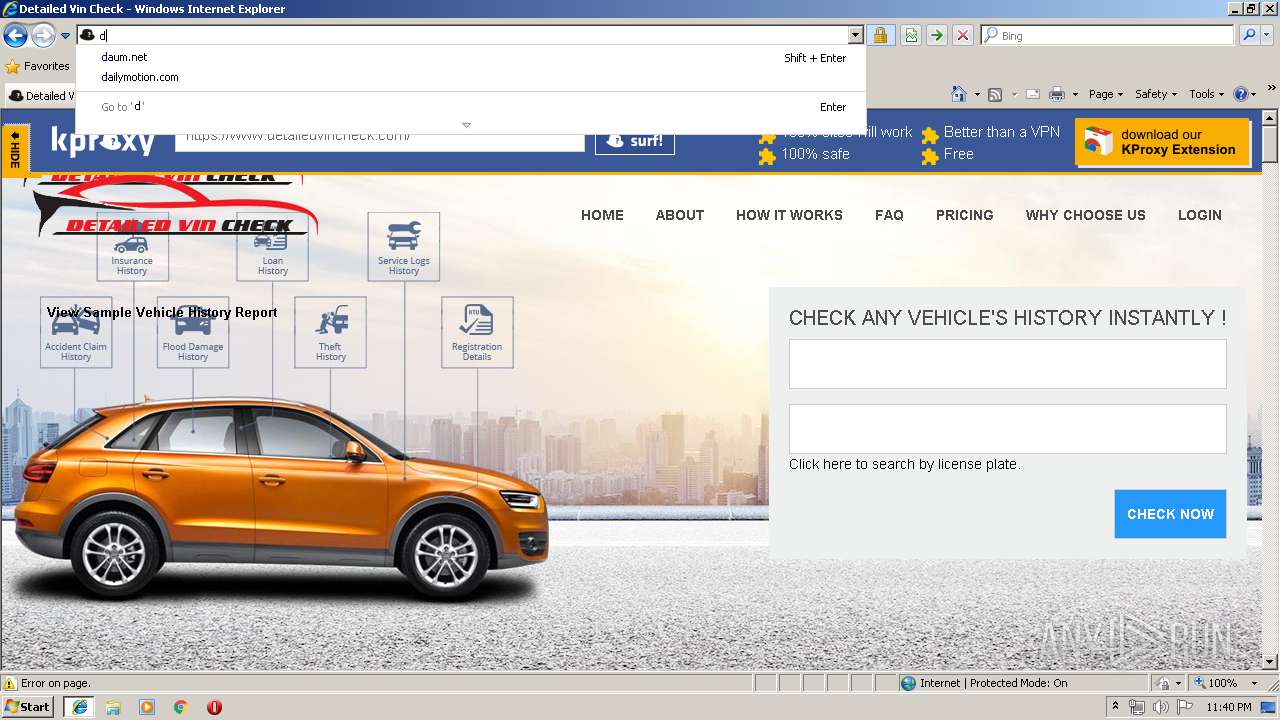
Task: Open the PRICING nav link
Action: point(965,215)
